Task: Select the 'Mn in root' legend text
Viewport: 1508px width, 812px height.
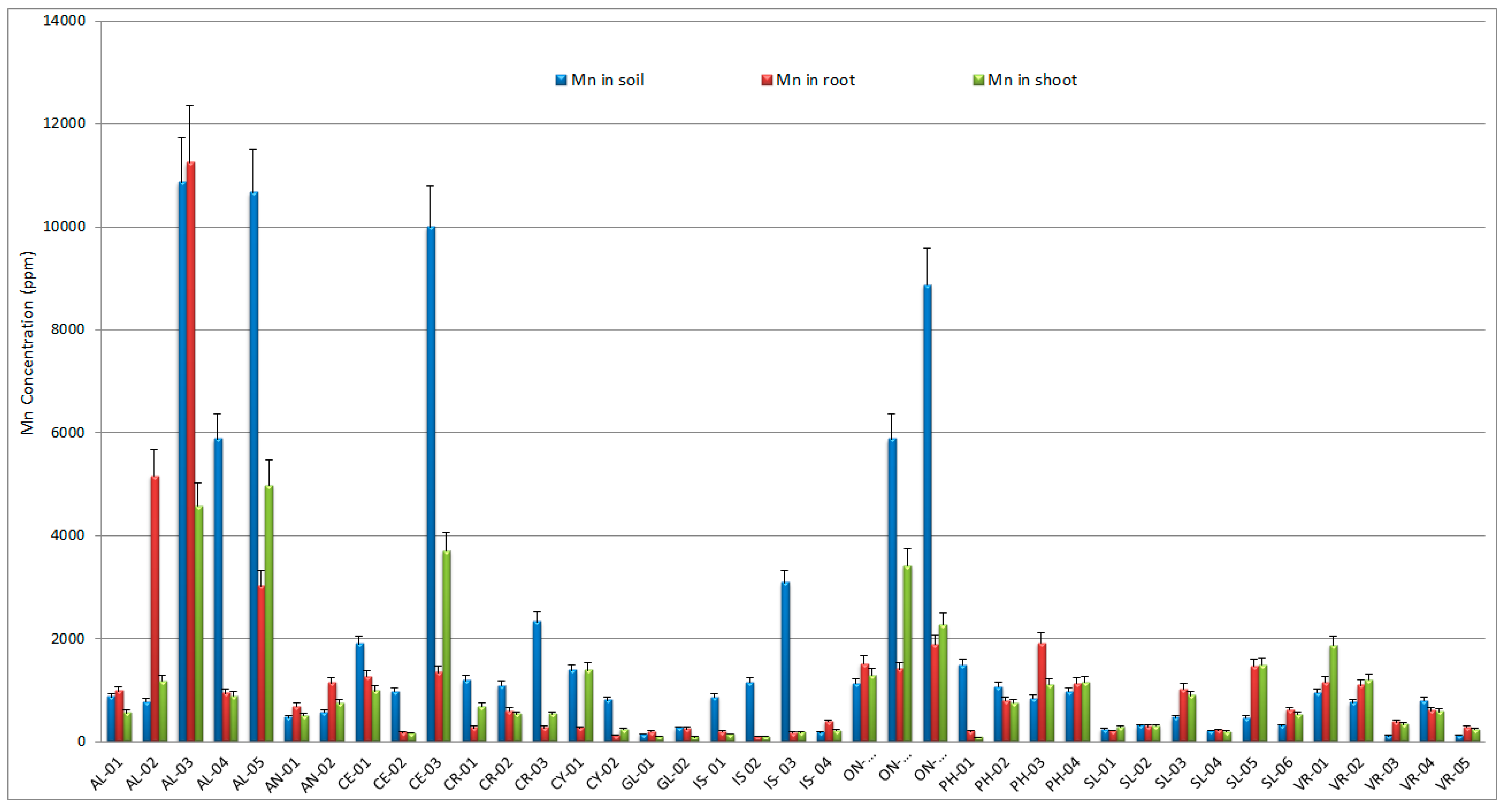Action: pyautogui.click(x=815, y=80)
